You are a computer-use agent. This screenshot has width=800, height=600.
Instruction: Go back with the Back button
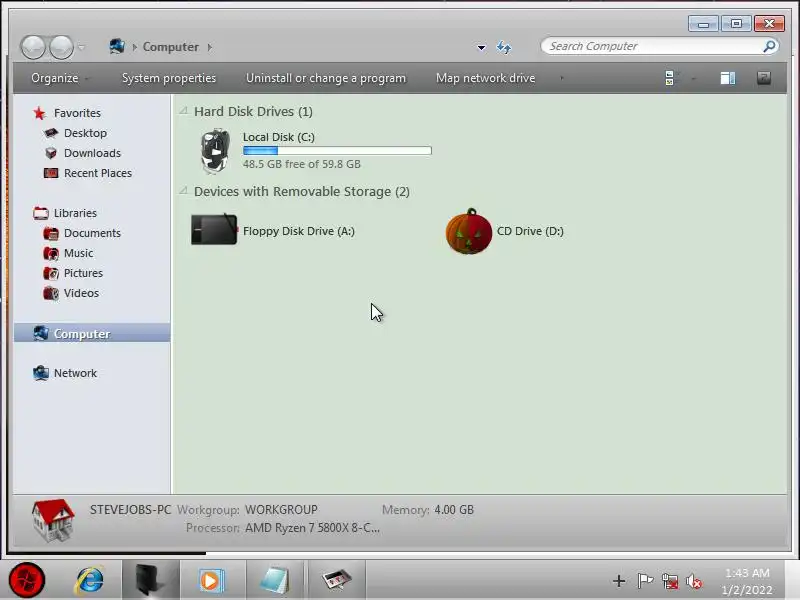33,47
